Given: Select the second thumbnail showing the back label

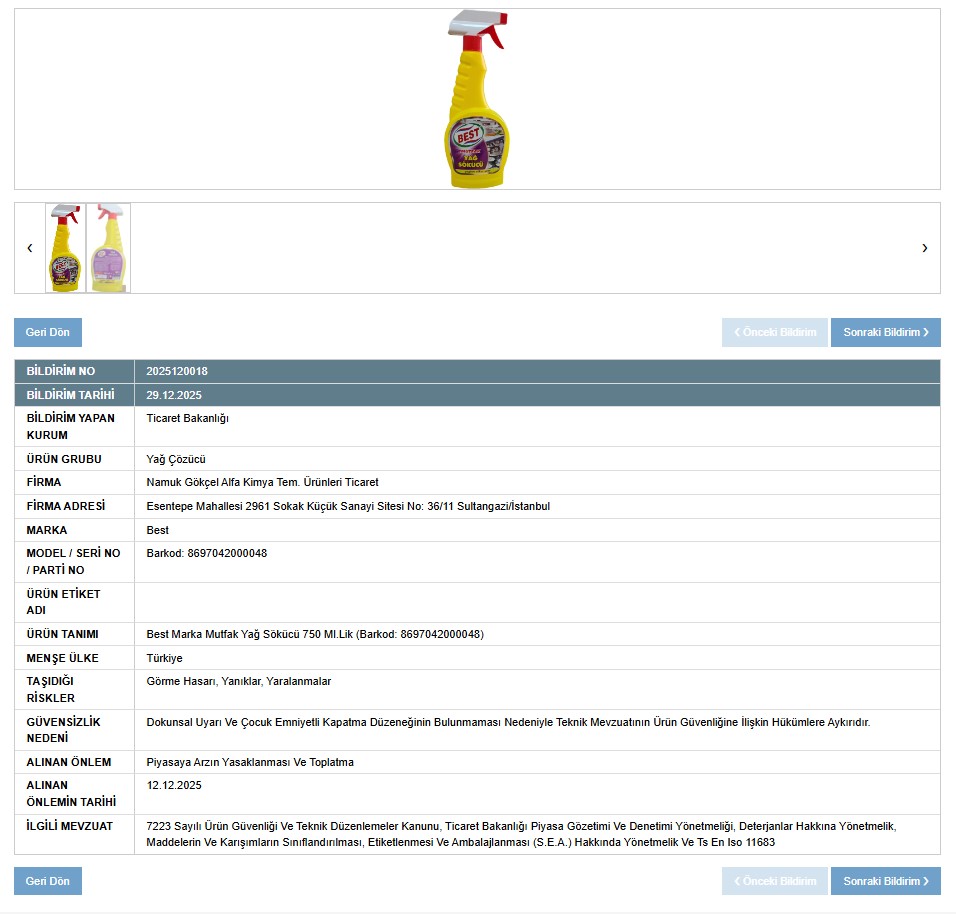Looking at the screenshot, I should click(x=108, y=248).
